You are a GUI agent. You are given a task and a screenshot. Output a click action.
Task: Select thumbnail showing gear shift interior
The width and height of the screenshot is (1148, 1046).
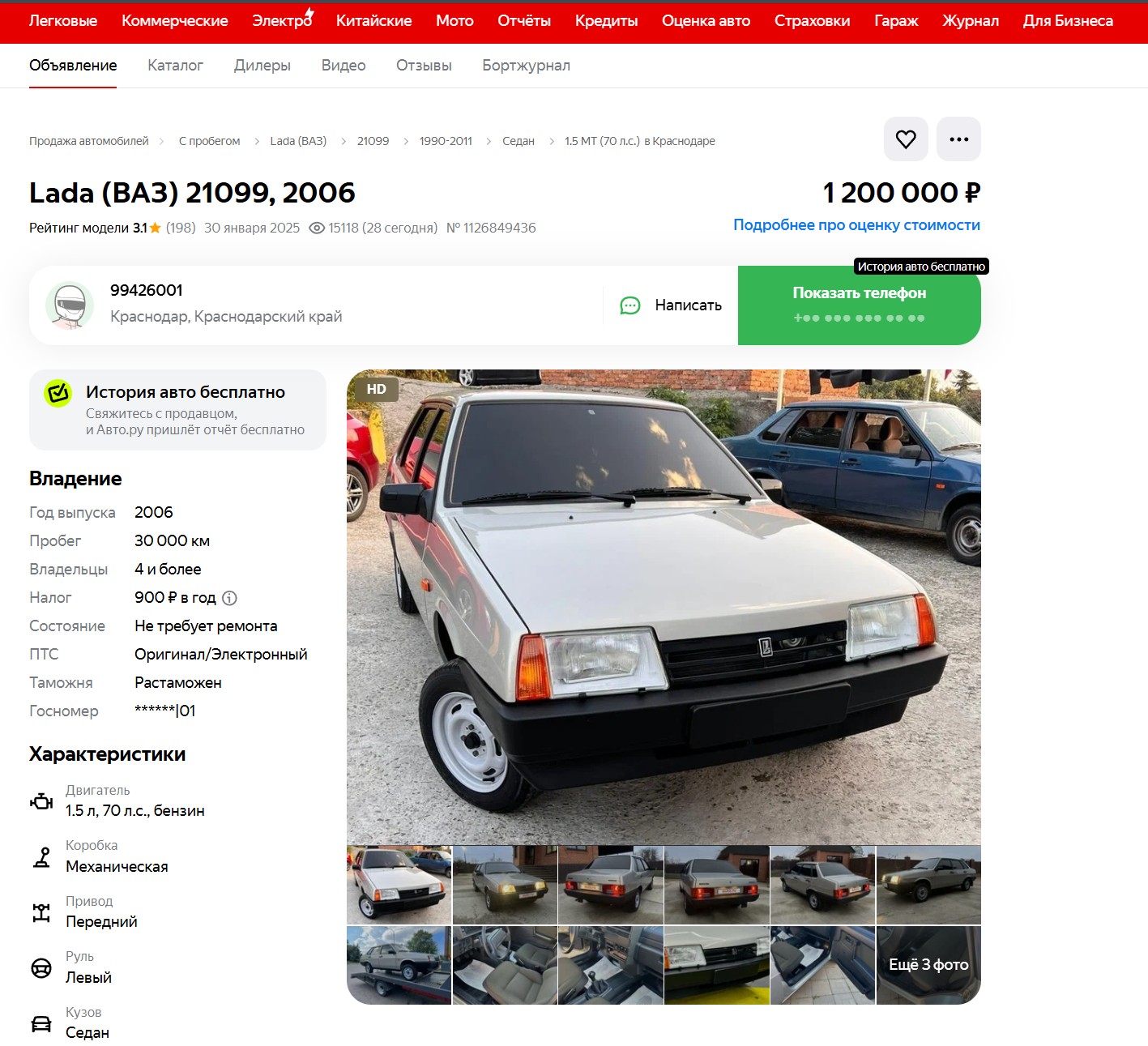click(x=611, y=965)
